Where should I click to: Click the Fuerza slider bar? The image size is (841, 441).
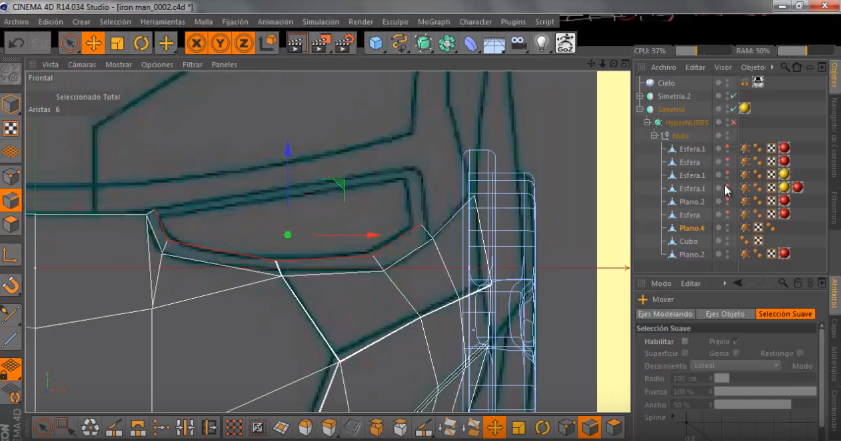pos(765,391)
